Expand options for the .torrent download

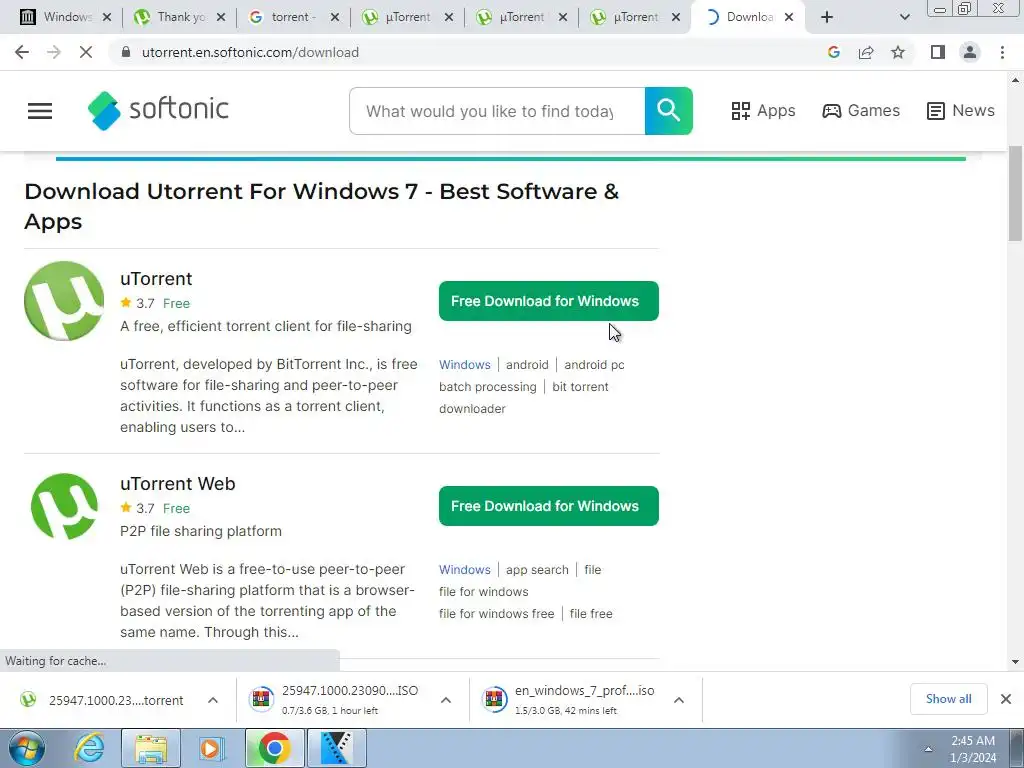point(213,700)
